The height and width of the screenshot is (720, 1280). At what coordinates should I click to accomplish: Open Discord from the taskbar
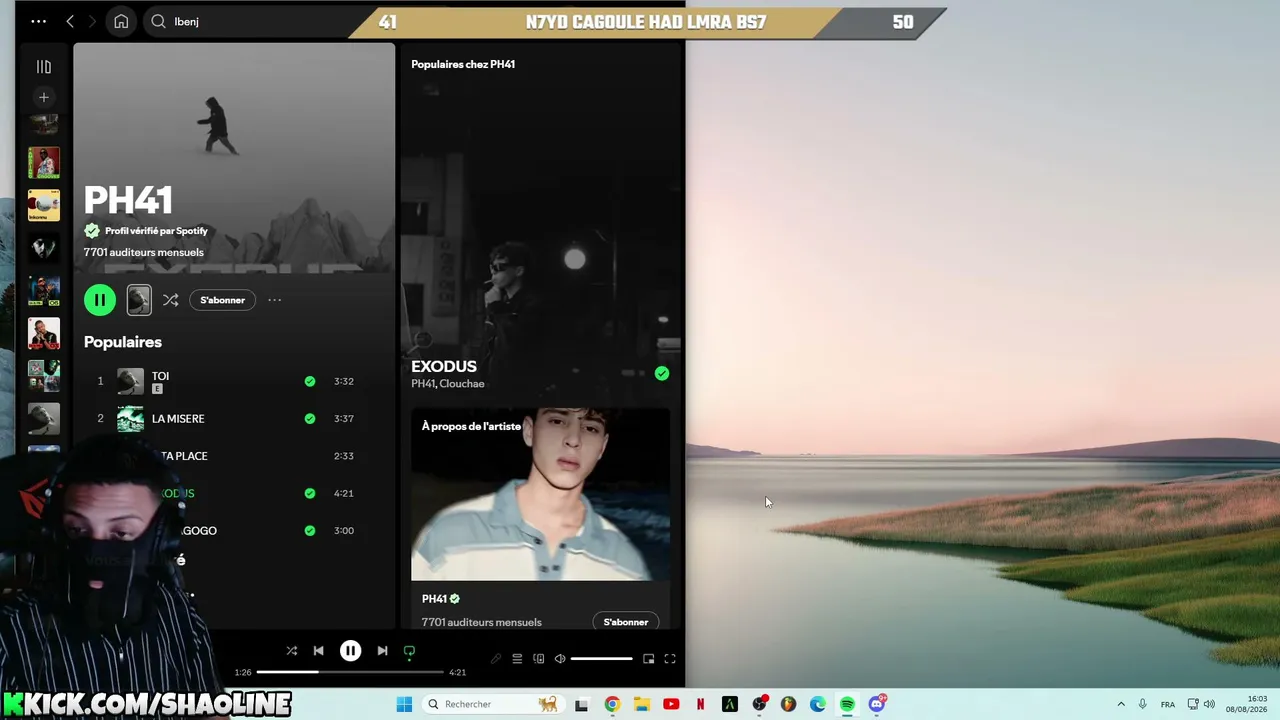tap(877, 704)
